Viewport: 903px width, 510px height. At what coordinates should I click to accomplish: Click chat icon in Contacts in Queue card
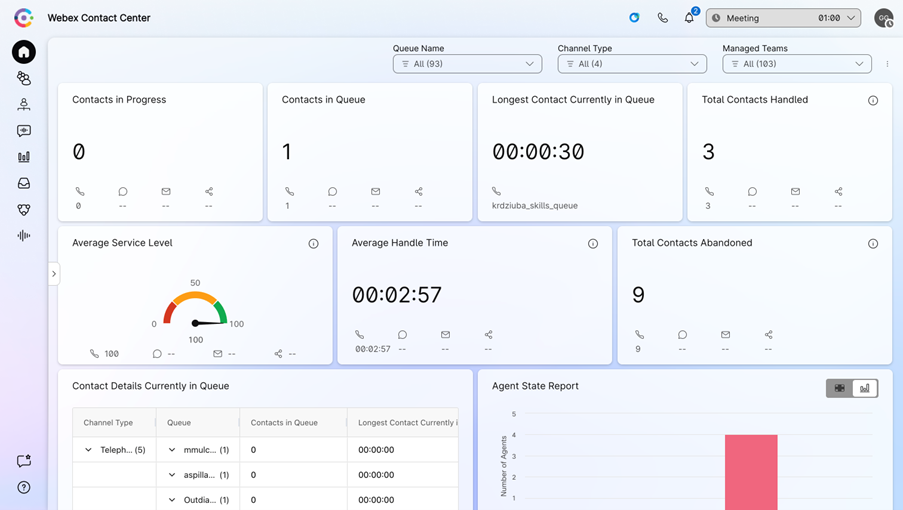point(332,191)
